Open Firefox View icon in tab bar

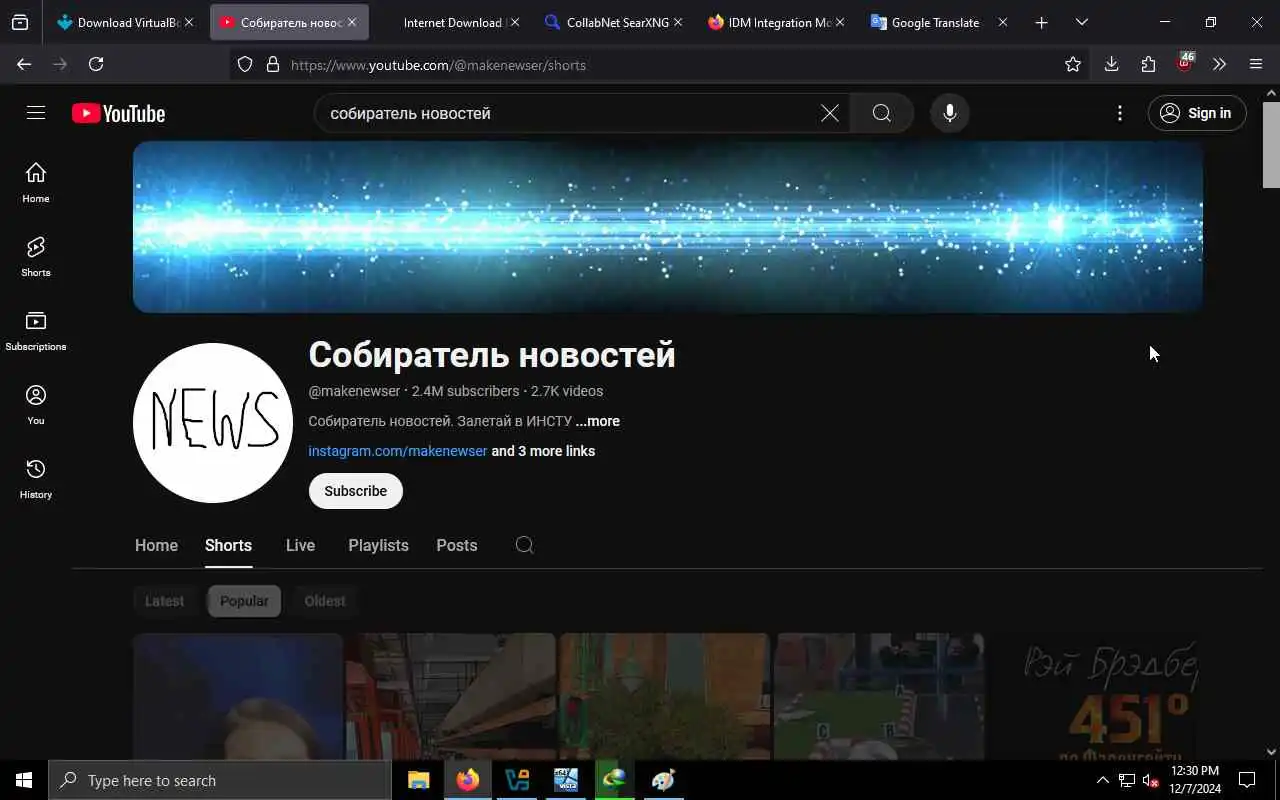pos(20,22)
